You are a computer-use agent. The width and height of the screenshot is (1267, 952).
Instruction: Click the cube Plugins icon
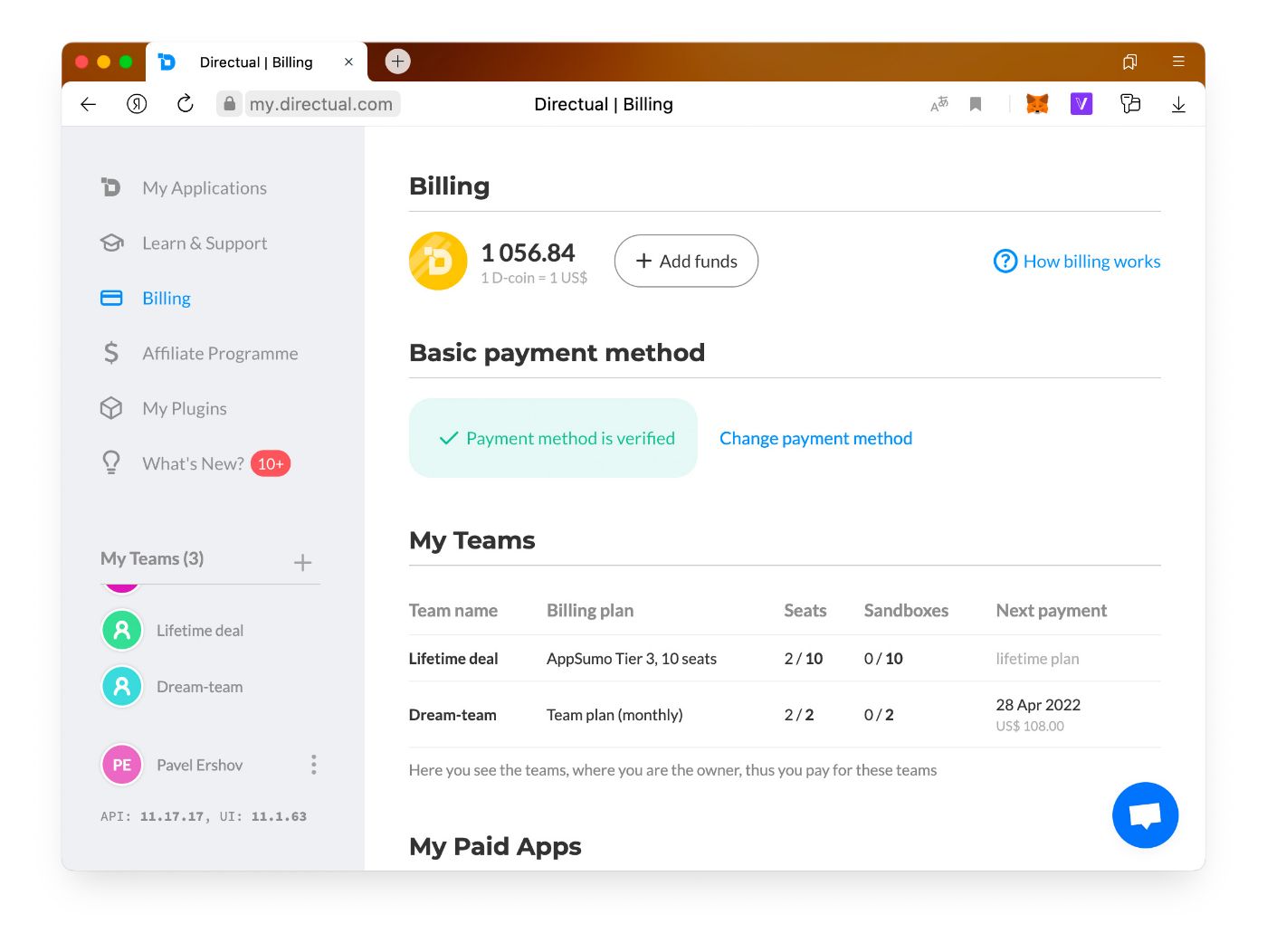coord(111,408)
